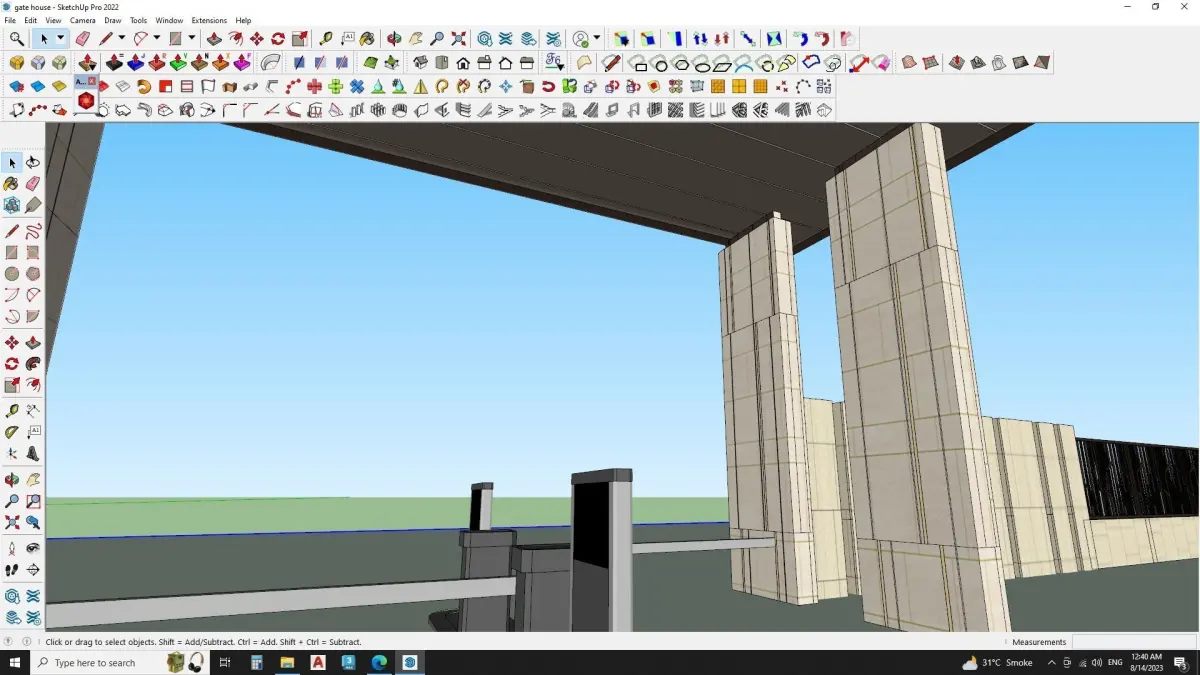
Task: Select the Scale tool in top toolbar
Action: click(x=299, y=39)
